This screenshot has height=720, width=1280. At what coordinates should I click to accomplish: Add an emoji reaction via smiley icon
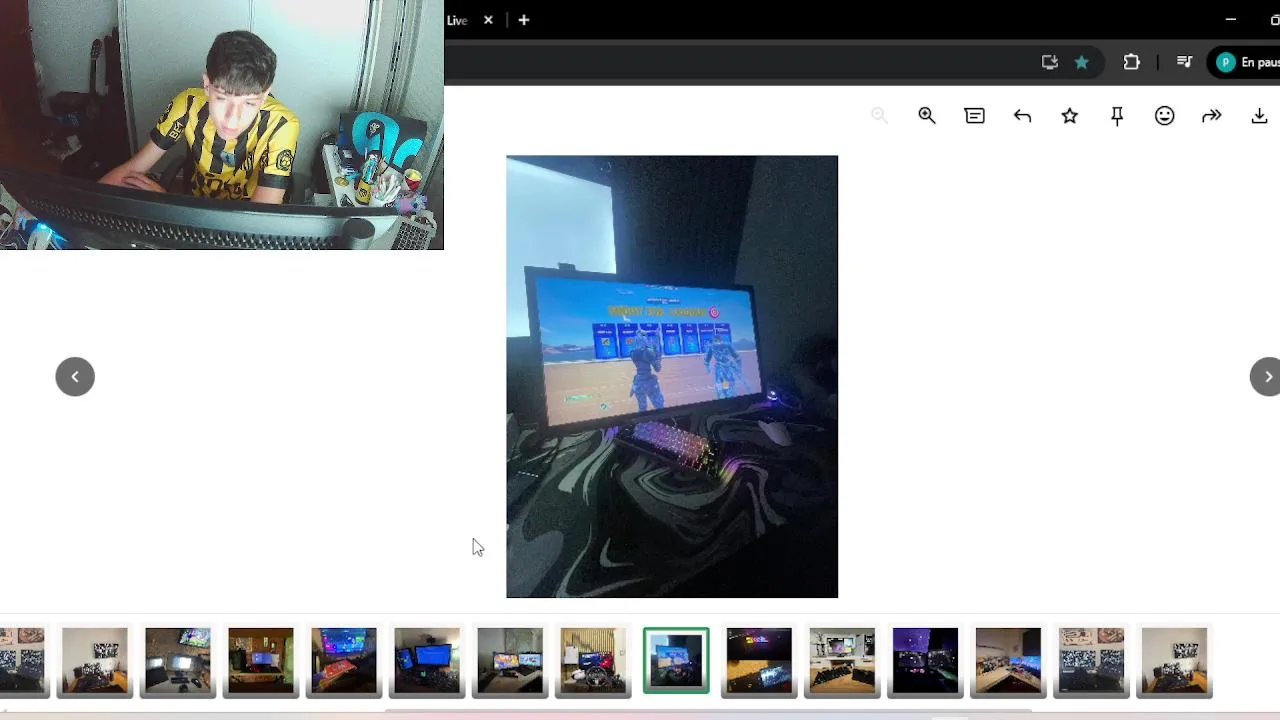coord(1164,116)
